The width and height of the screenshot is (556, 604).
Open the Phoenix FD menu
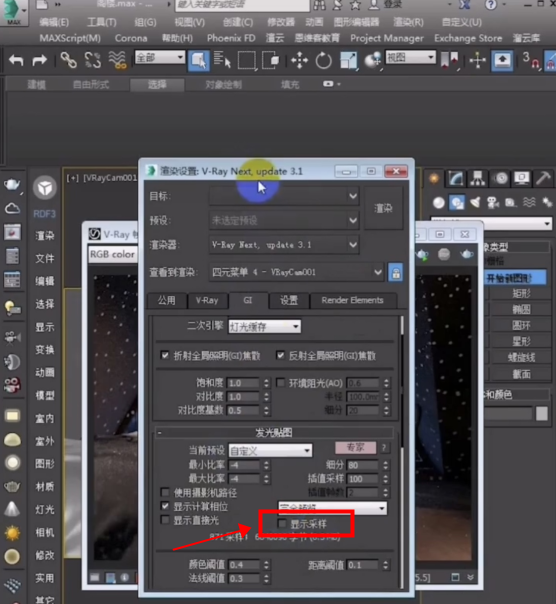click(x=231, y=38)
